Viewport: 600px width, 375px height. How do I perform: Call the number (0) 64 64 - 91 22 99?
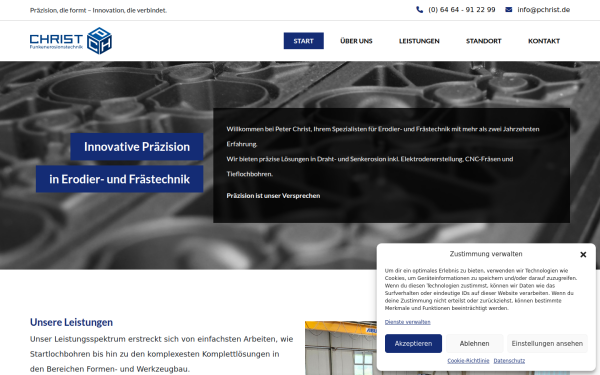point(461,10)
